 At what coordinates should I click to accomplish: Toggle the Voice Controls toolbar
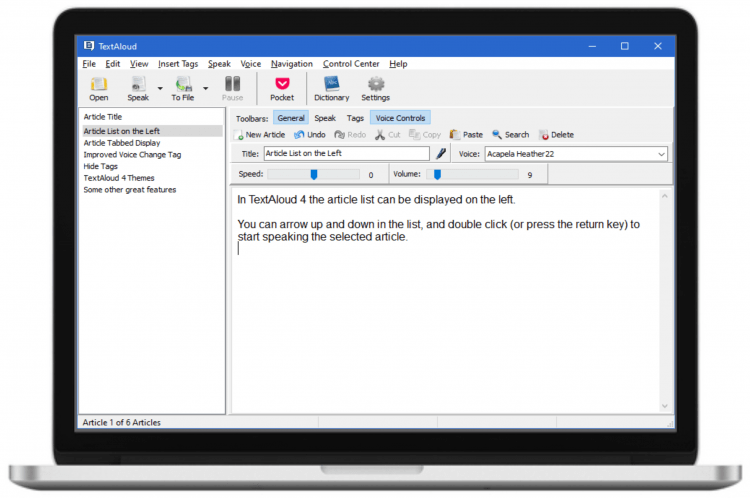coord(400,118)
